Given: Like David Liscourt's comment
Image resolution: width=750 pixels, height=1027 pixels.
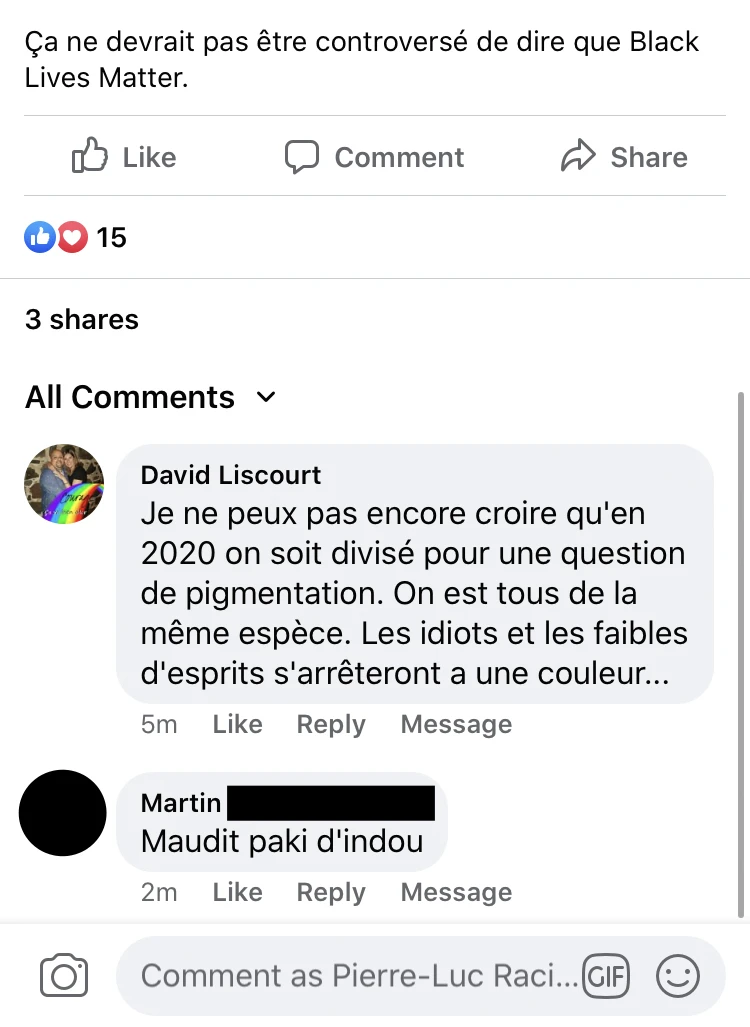Looking at the screenshot, I should coord(237,724).
